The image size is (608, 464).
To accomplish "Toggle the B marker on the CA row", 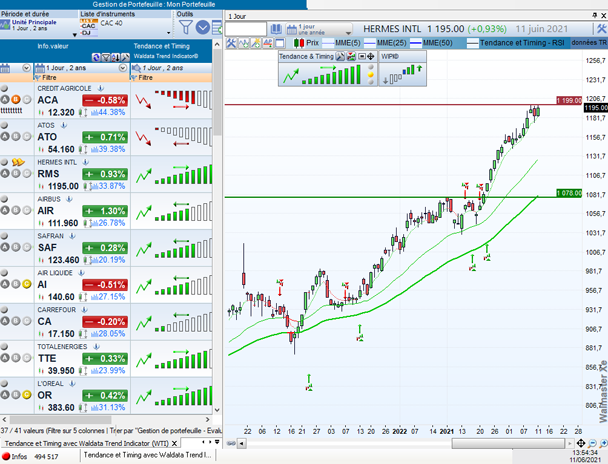I will (x=16, y=321).
